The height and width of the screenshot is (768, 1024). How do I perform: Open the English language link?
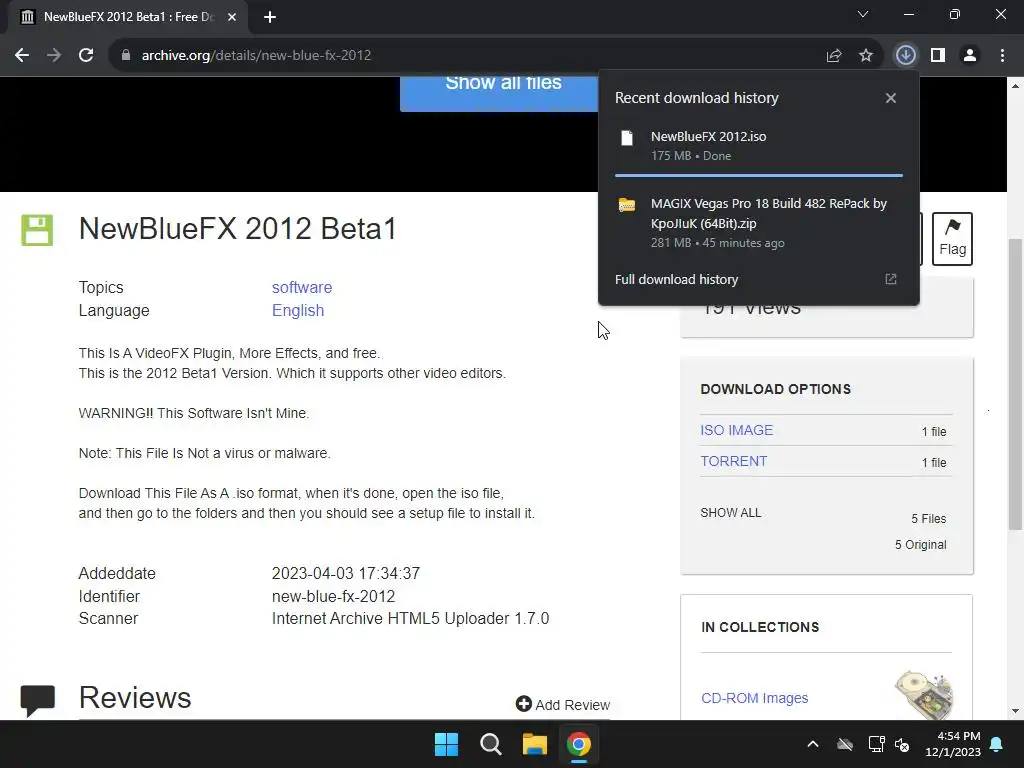click(x=298, y=310)
